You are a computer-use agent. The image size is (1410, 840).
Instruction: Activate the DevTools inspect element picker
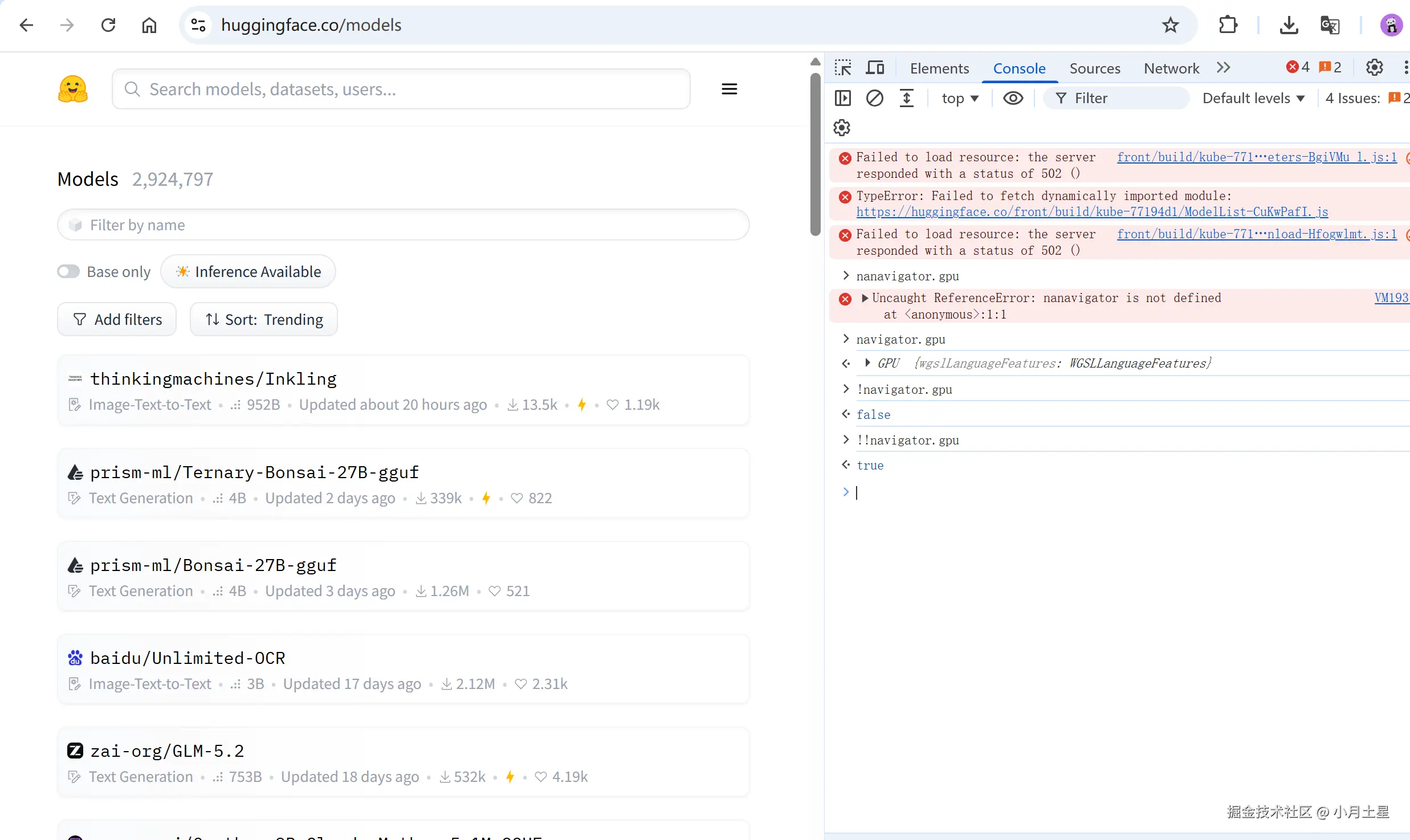(x=843, y=68)
